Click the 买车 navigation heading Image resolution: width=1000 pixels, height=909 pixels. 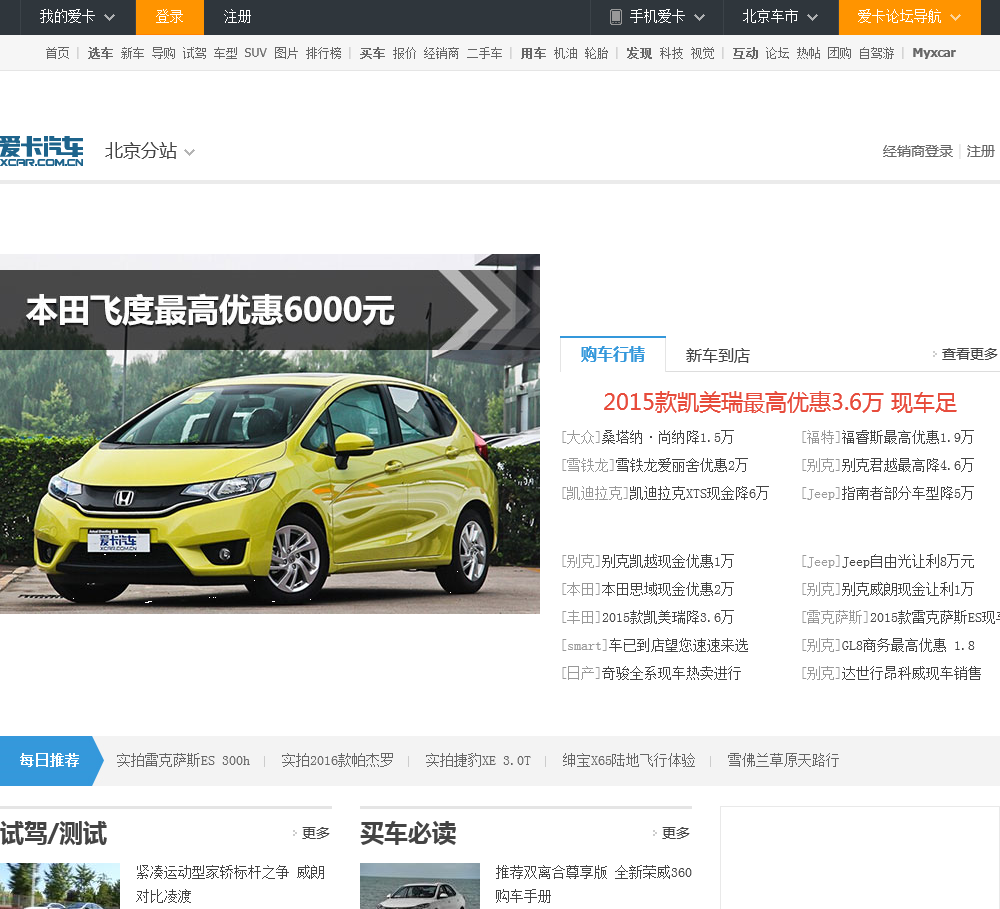372,53
